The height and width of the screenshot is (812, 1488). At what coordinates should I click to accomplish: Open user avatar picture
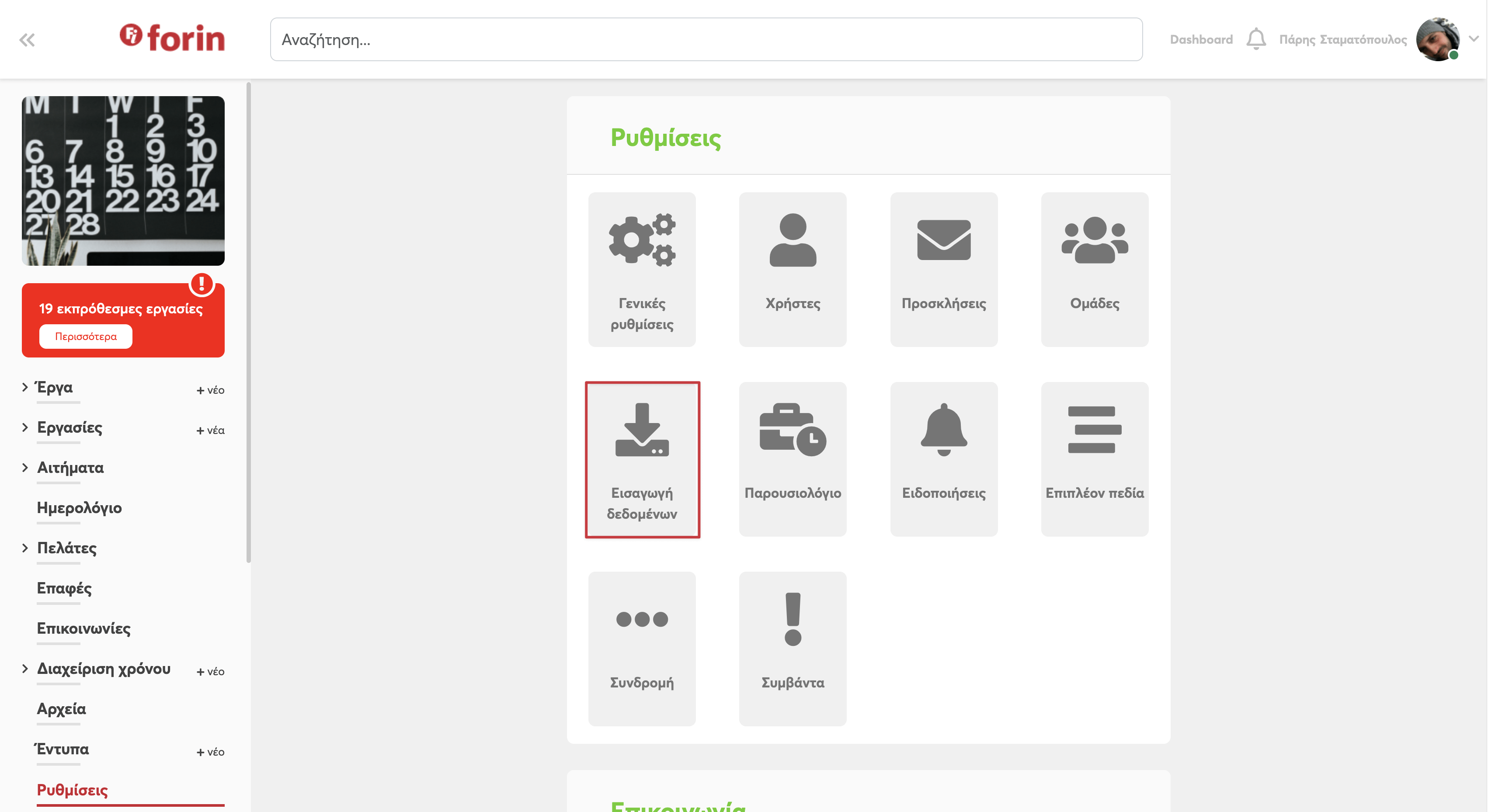(x=1438, y=39)
